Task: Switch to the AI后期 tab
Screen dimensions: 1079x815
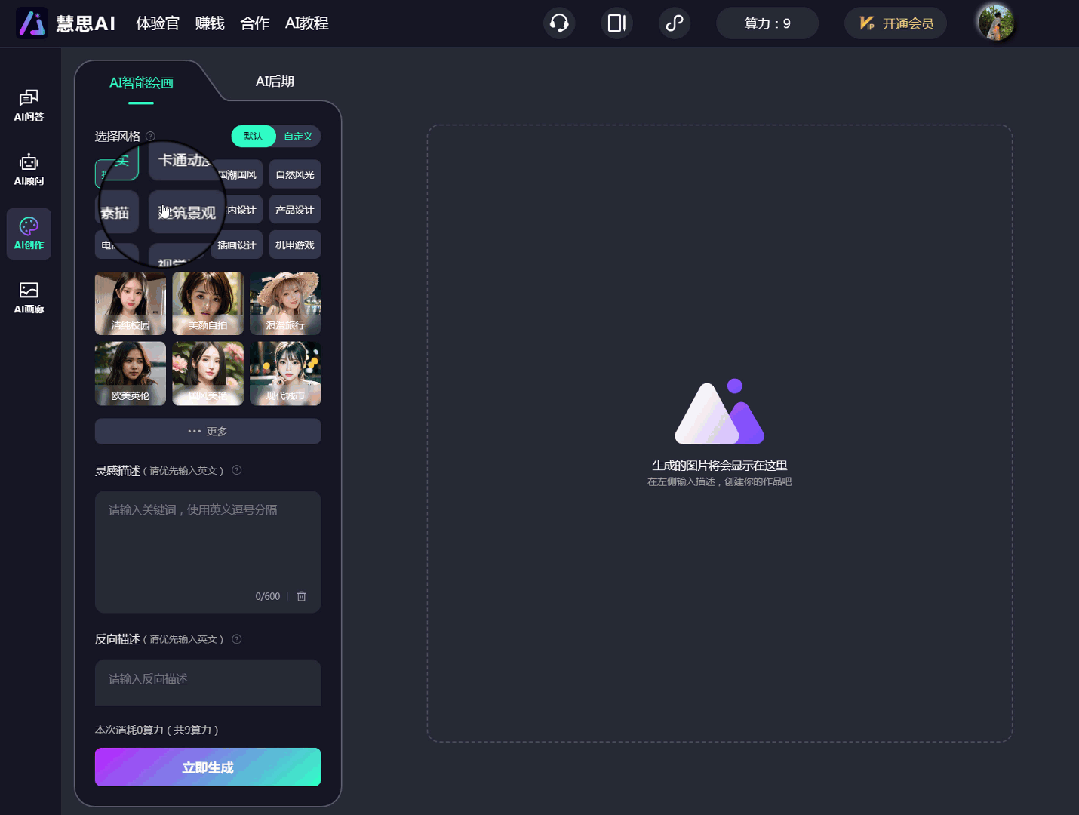Action: pos(275,82)
